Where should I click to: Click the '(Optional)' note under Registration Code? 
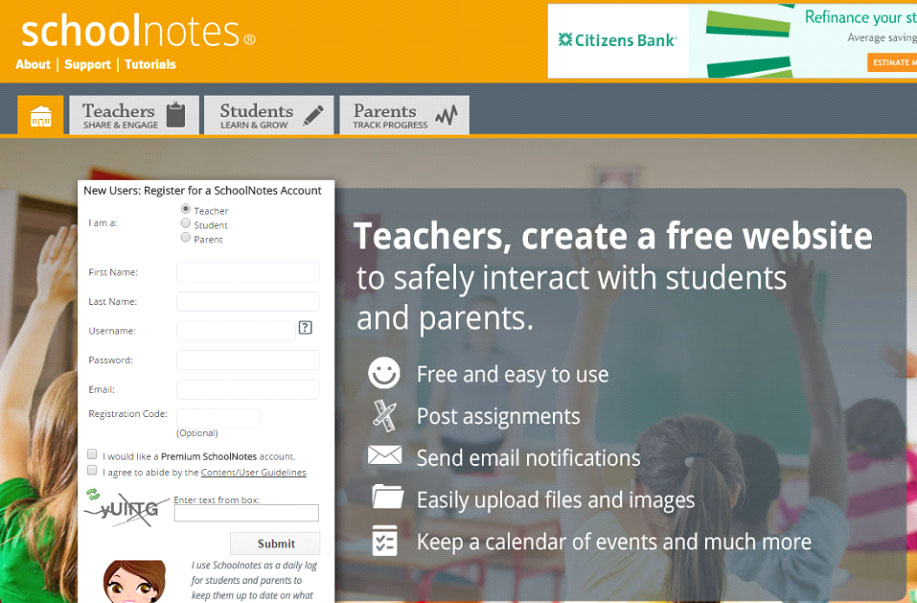pyautogui.click(x=197, y=433)
